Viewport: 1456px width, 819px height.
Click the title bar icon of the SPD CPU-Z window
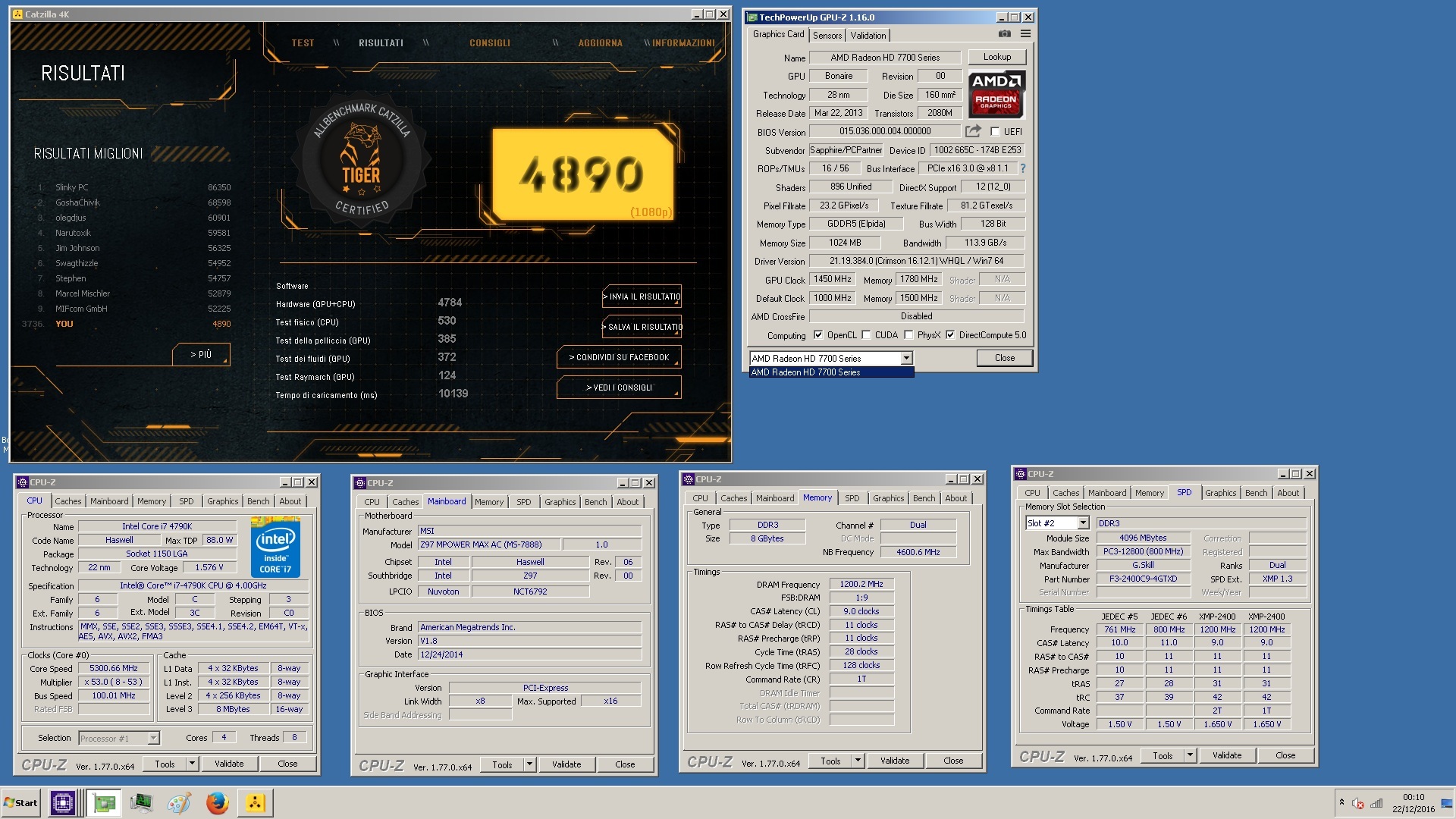(x=1021, y=474)
